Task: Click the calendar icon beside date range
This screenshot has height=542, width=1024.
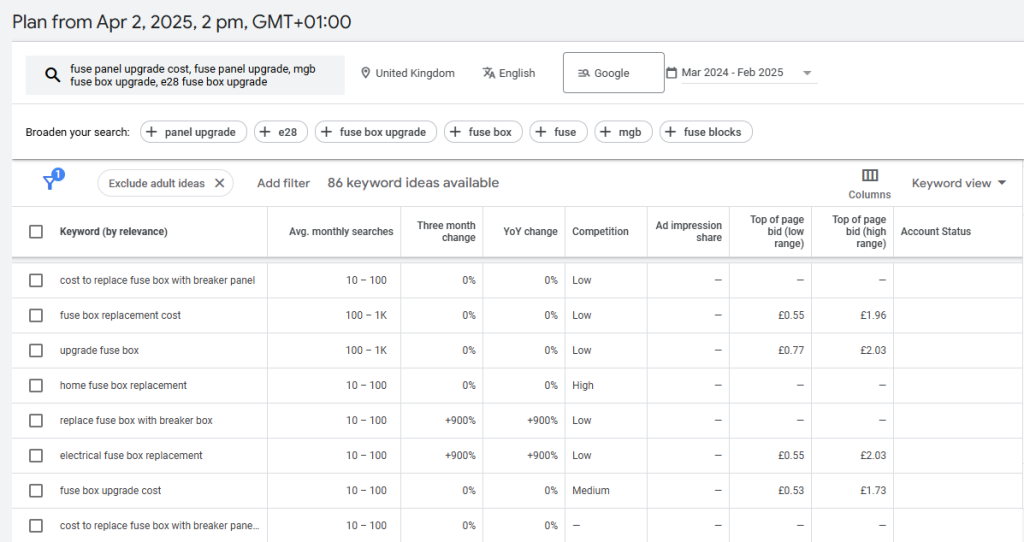Action: [x=671, y=72]
